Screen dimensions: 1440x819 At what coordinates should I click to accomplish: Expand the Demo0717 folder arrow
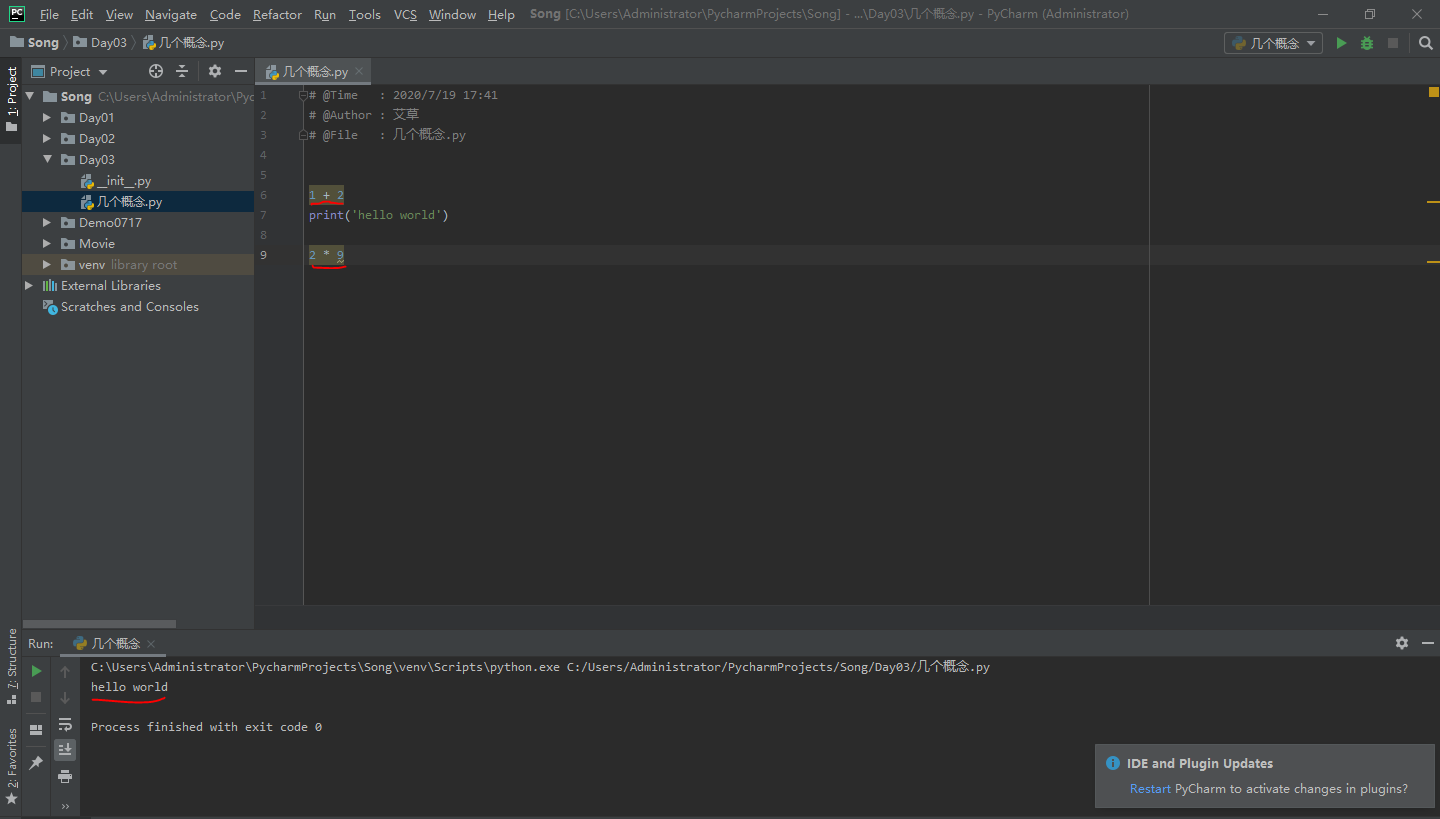tap(47, 222)
